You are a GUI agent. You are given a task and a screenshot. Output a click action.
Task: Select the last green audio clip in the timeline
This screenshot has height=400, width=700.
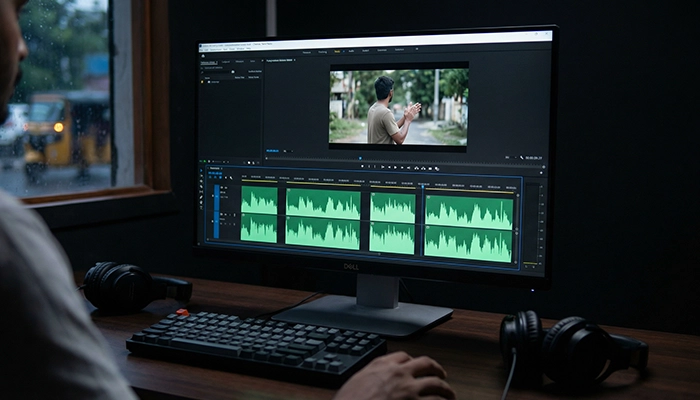469,227
